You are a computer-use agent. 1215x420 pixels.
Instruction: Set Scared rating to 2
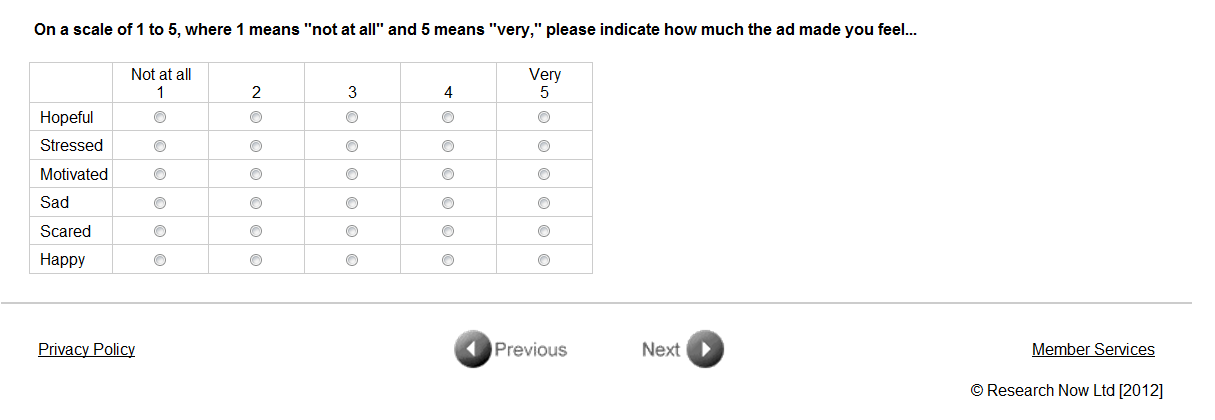coord(256,231)
